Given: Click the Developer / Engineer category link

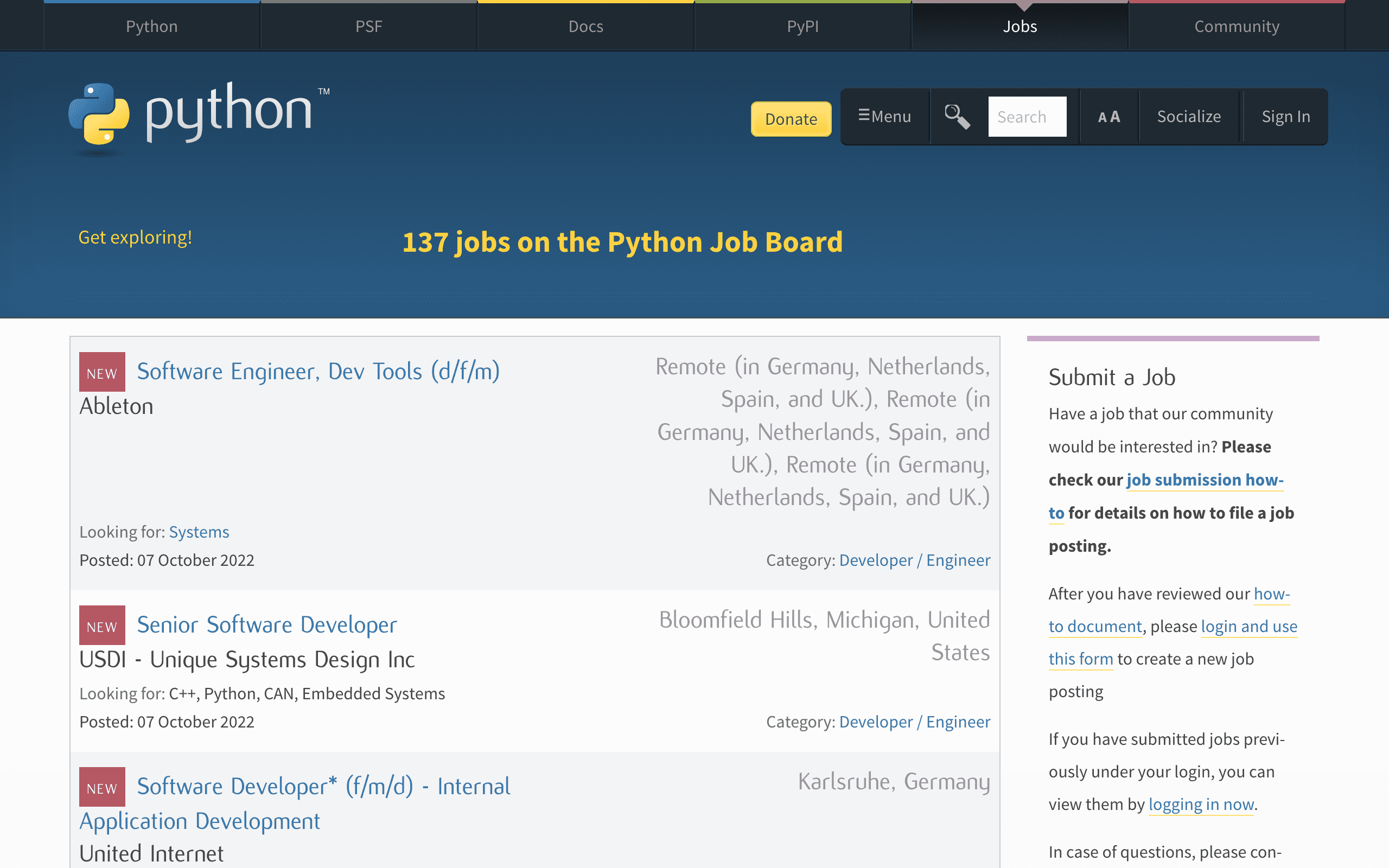Looking at the screenshot, I should coord(914,560).
